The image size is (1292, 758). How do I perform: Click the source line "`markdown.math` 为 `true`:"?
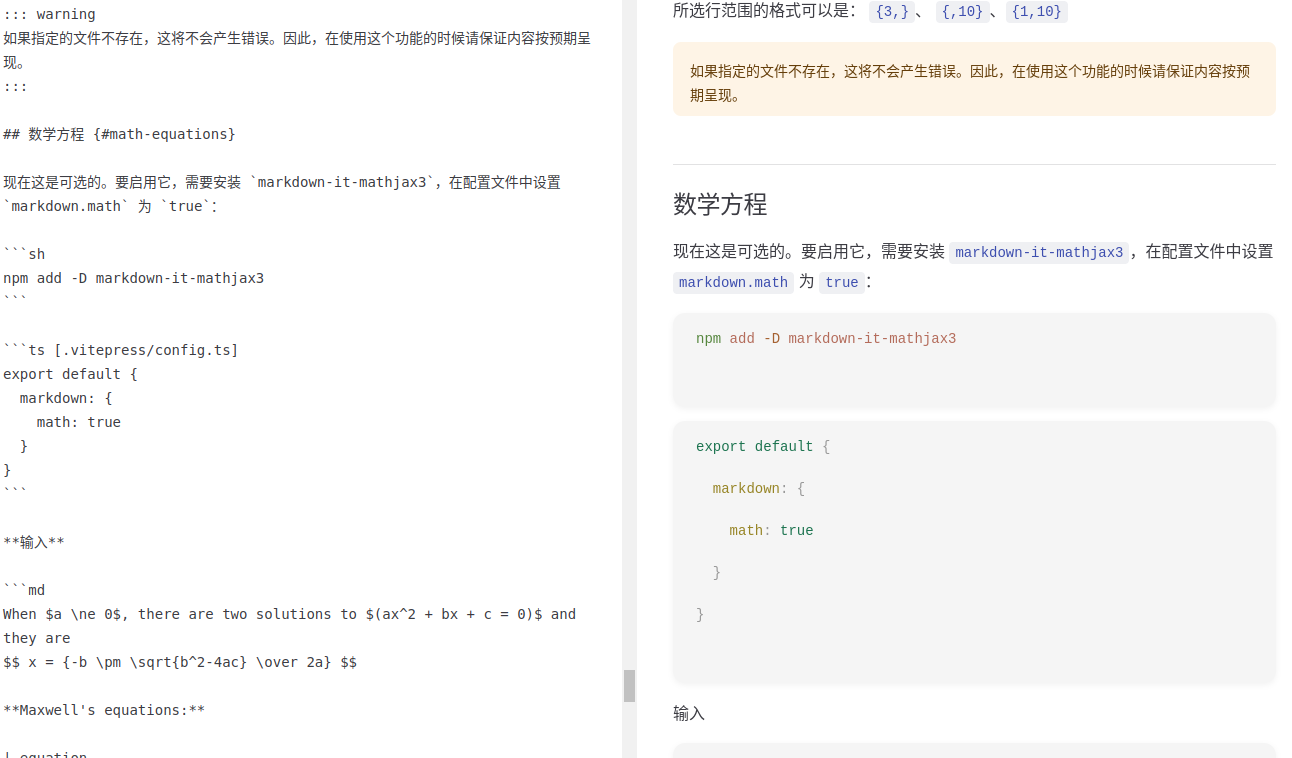pyautogui.click(x=110, y=206)
